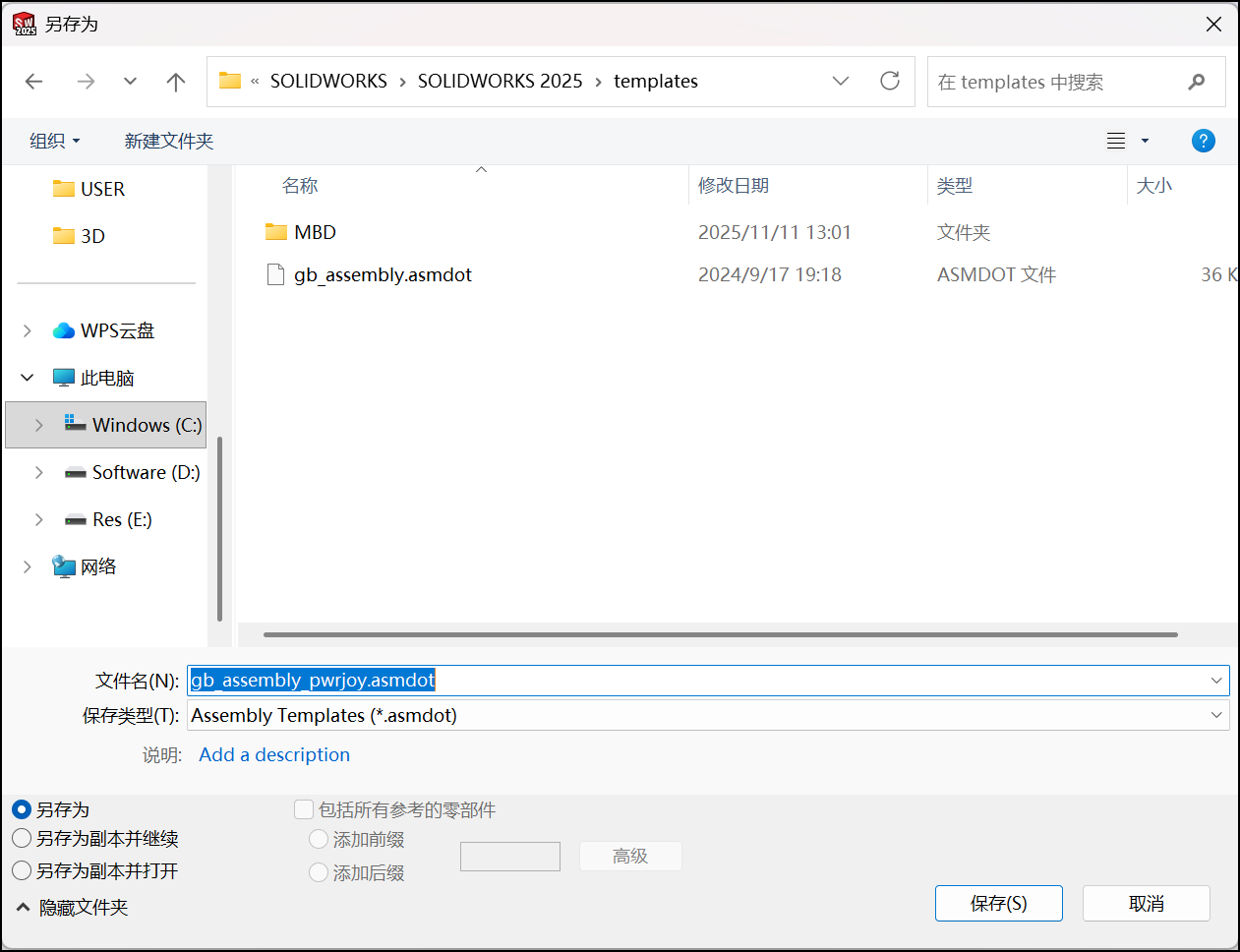The width and height of the screenshot is (1240, 952).
Task: Click the ASMDOT 文件 type cell
Action: (996, 275)
